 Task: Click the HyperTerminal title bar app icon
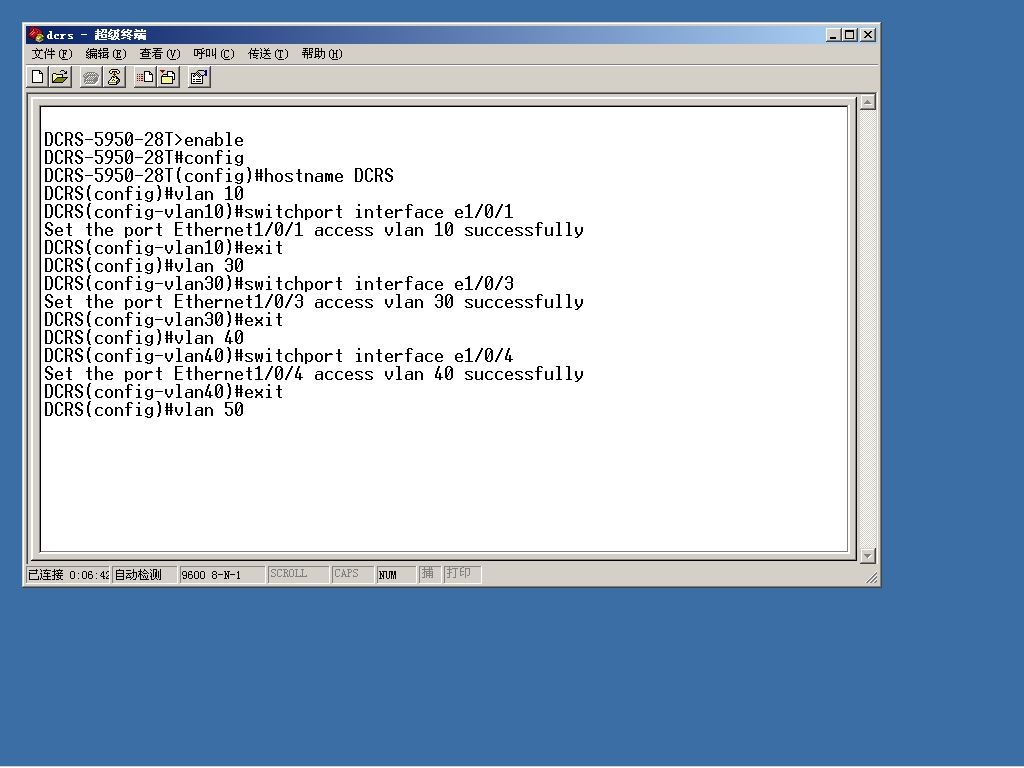[x=36, y=35]
